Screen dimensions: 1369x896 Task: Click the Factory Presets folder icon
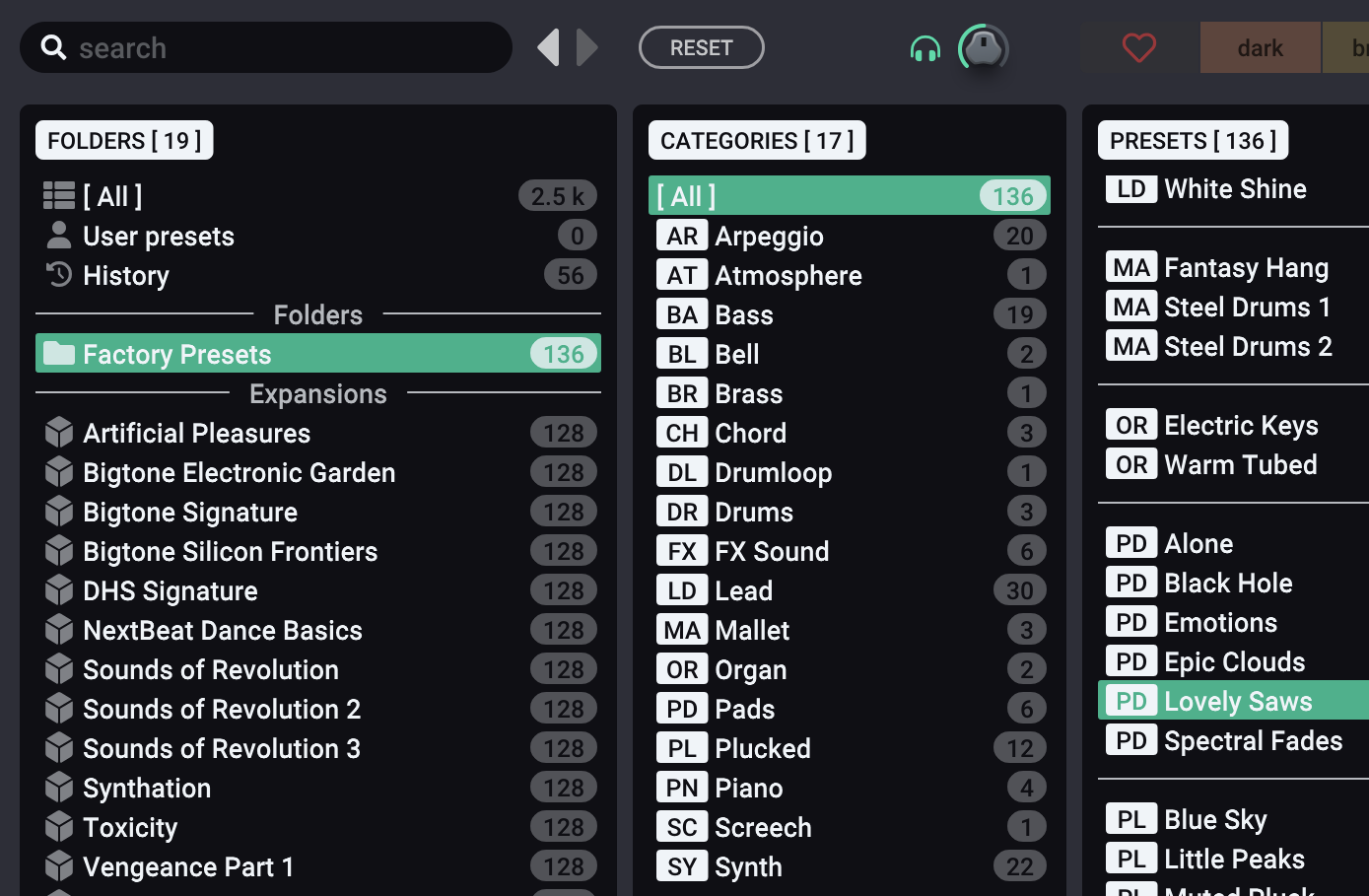[x=59, y=354]
